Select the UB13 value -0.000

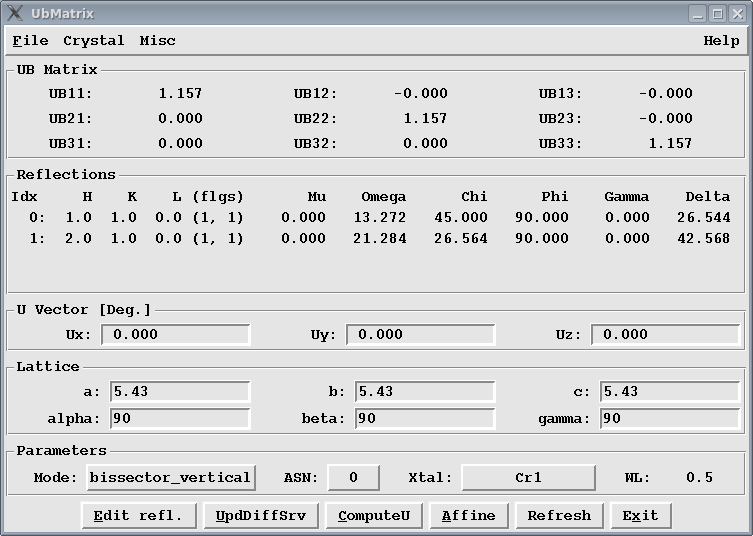[x=666, y=93]
